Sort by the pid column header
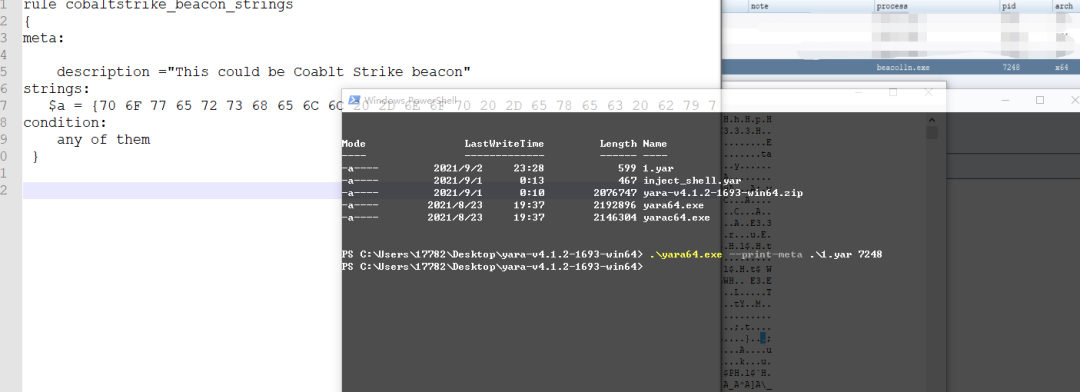This screenshot has width=1080, height=392. click(x=1026, y=6)
